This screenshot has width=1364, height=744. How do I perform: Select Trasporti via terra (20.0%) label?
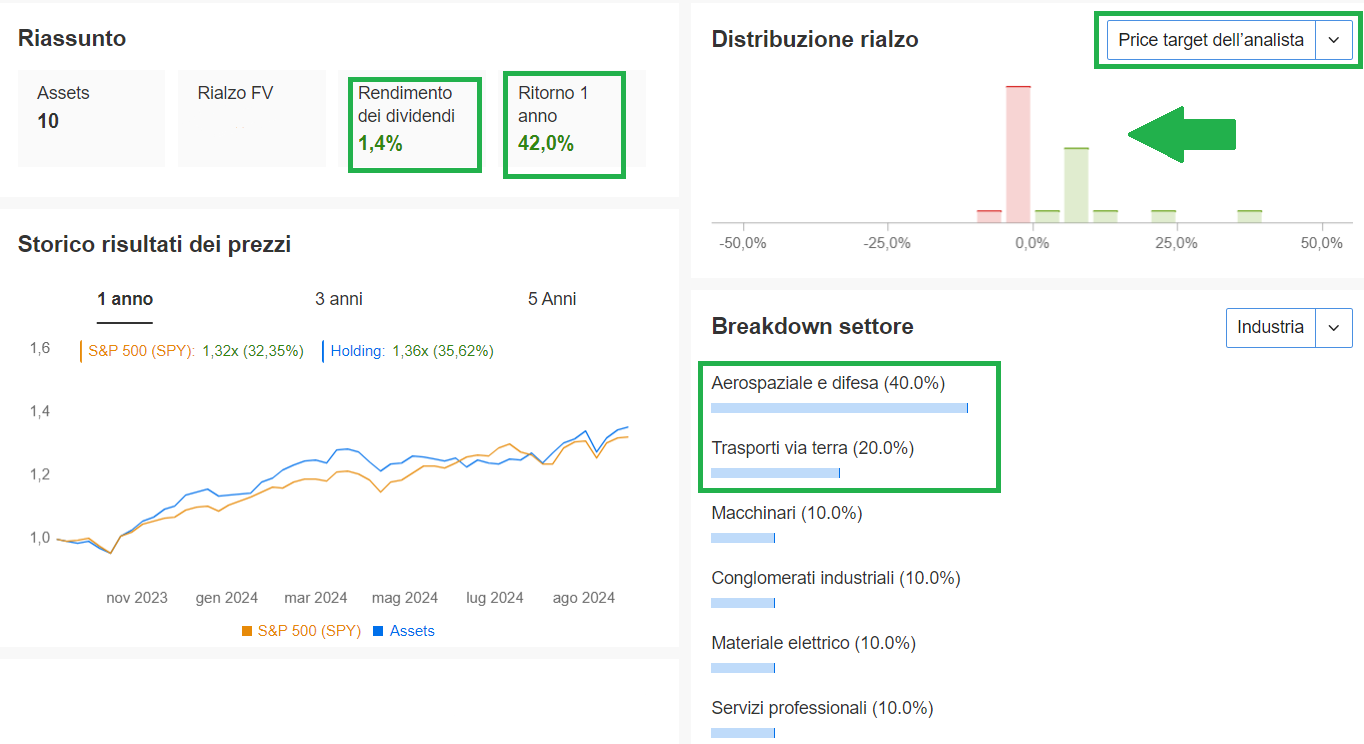[x=813, y=448]
